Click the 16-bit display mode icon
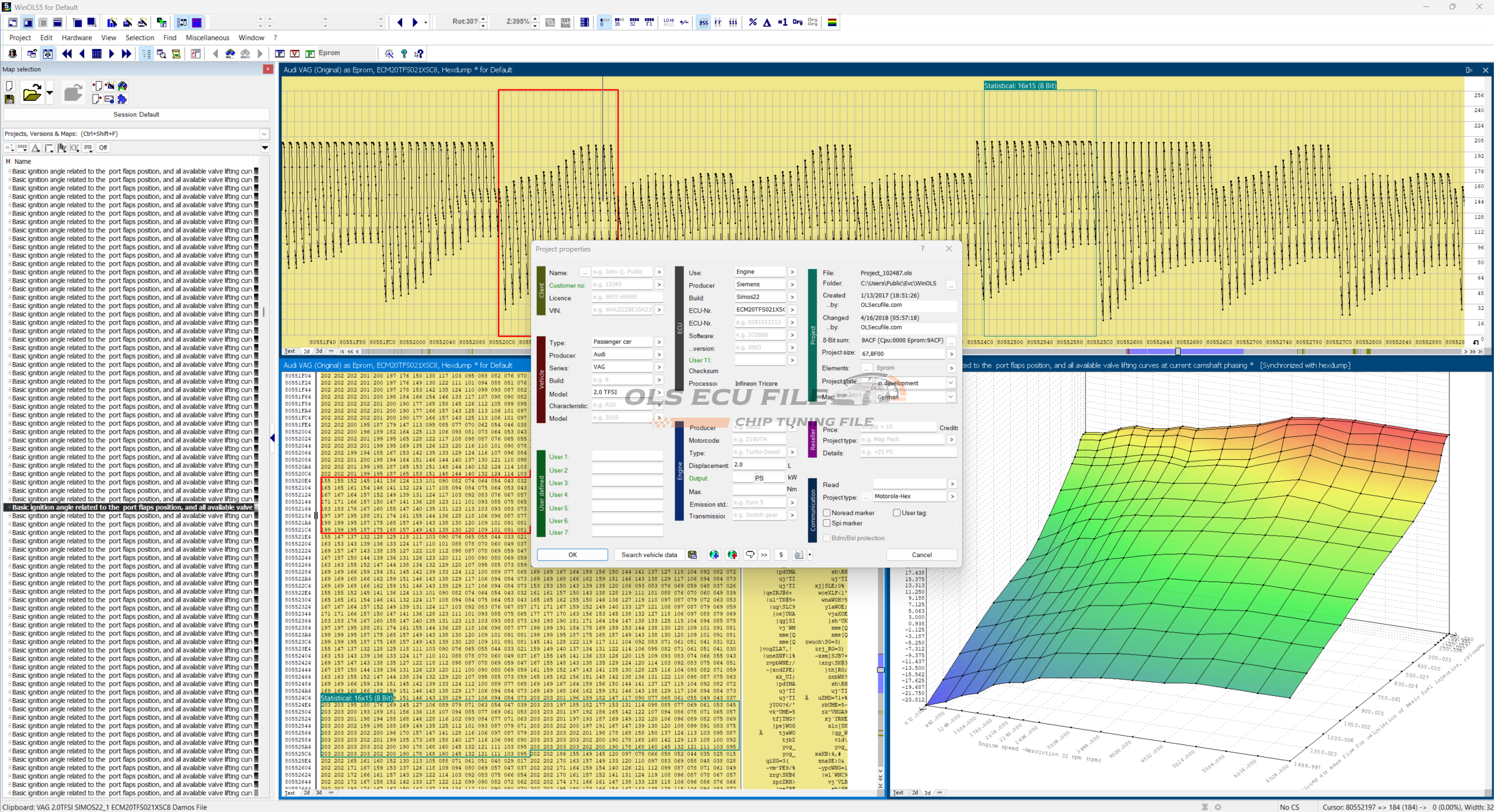This screenshot has width=1494, height=812. coord(619,22)
